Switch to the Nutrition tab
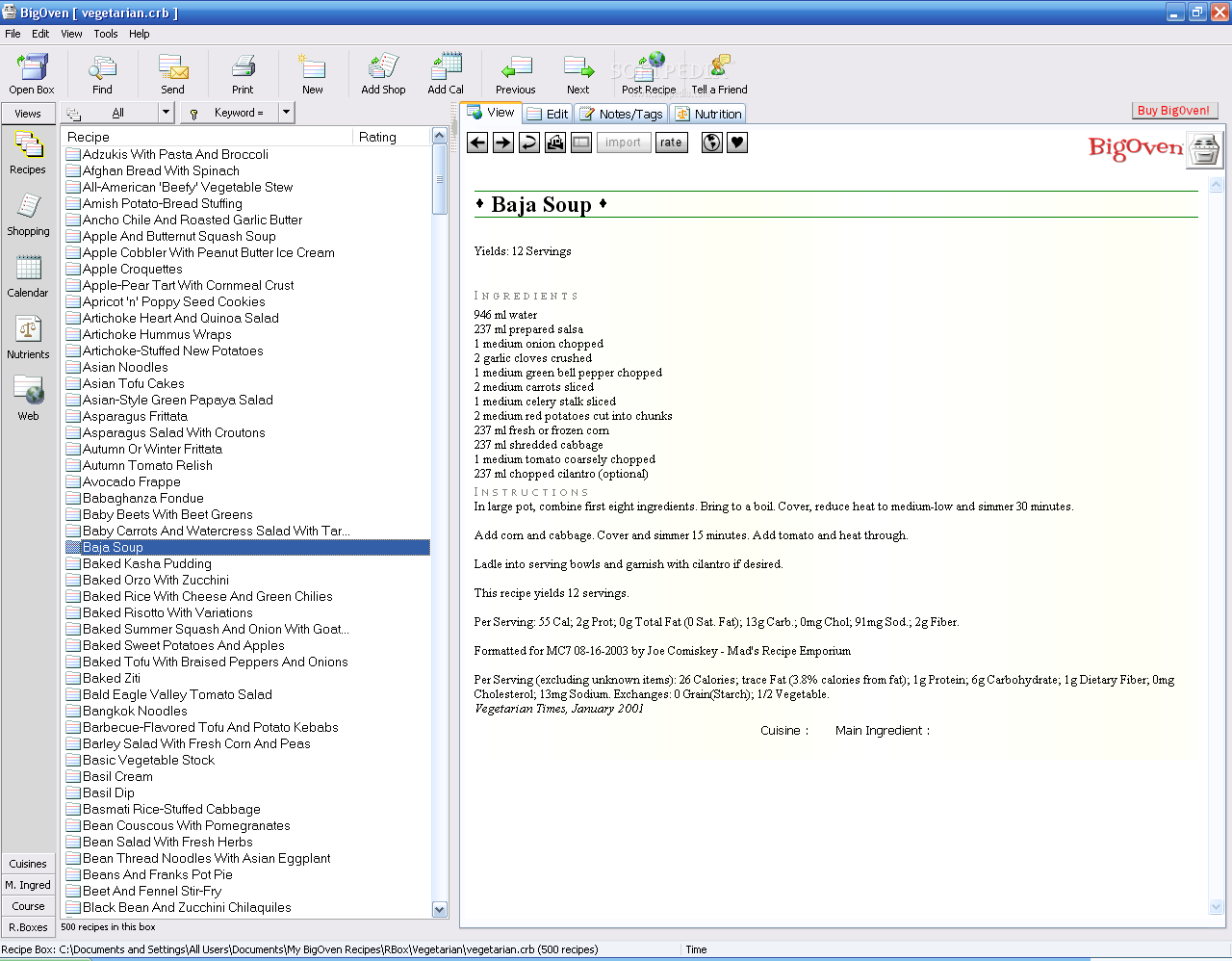1232x961 pixels. point(708,114)
